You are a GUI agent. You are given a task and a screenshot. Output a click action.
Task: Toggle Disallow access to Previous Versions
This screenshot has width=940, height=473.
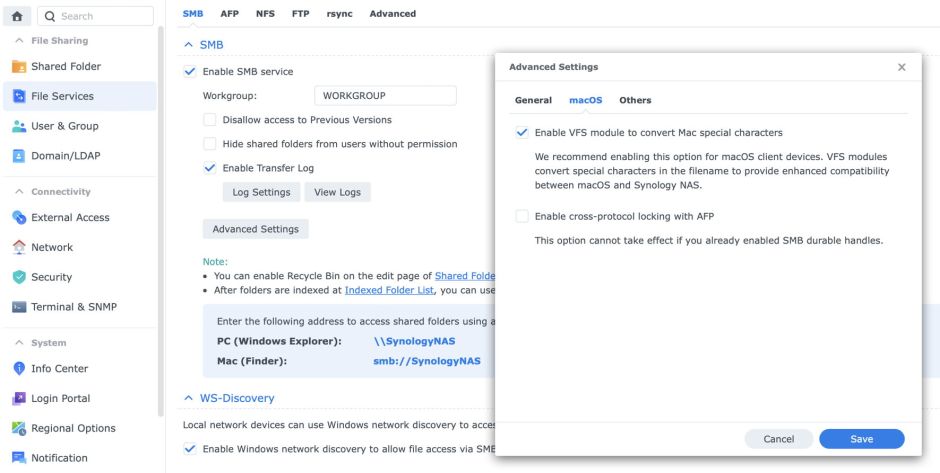210,120
